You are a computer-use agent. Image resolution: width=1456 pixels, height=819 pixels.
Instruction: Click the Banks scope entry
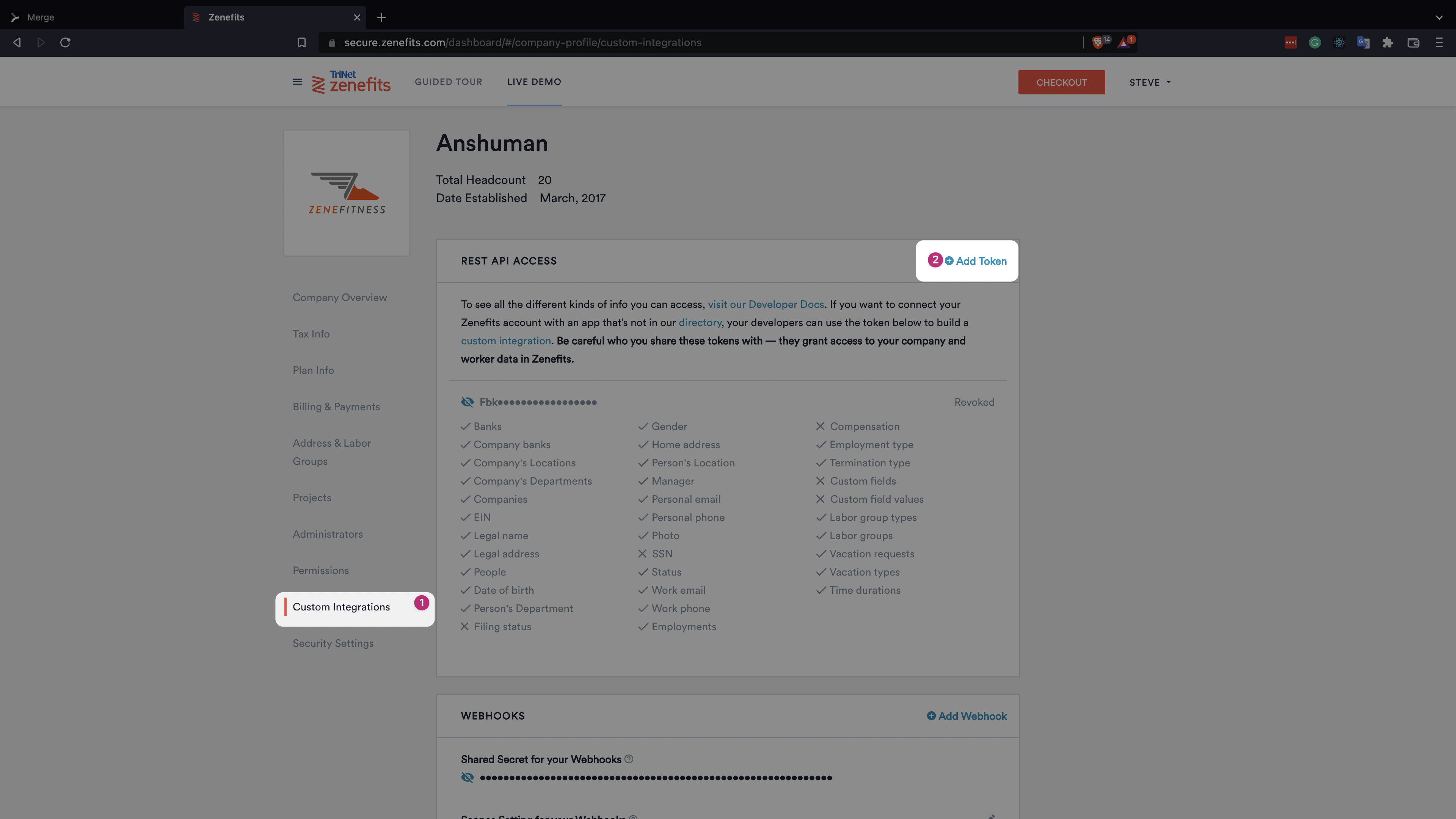tap(481, 426)
